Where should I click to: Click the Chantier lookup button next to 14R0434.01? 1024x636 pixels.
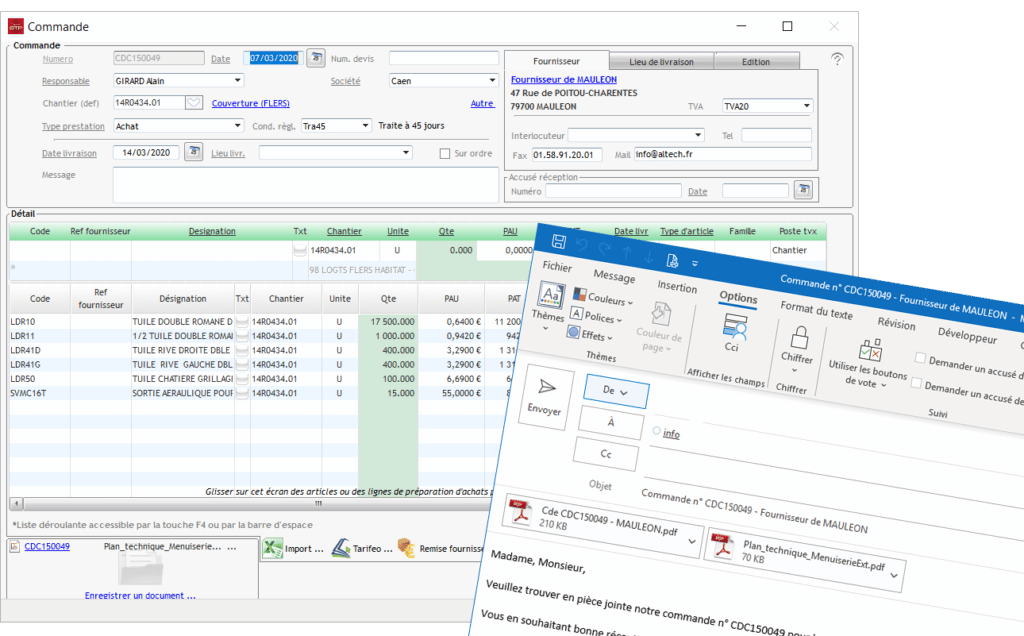tap(193, 103)
